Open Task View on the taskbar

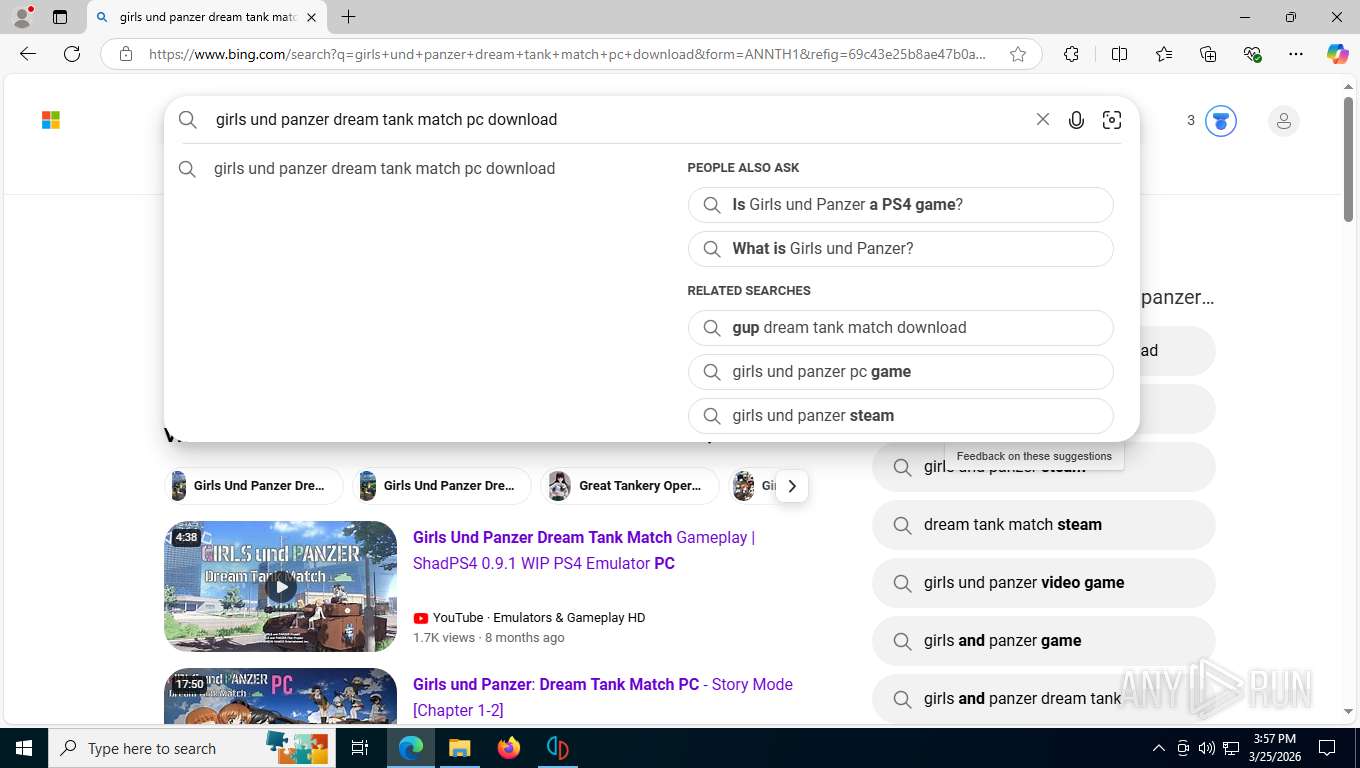[360, 748]
